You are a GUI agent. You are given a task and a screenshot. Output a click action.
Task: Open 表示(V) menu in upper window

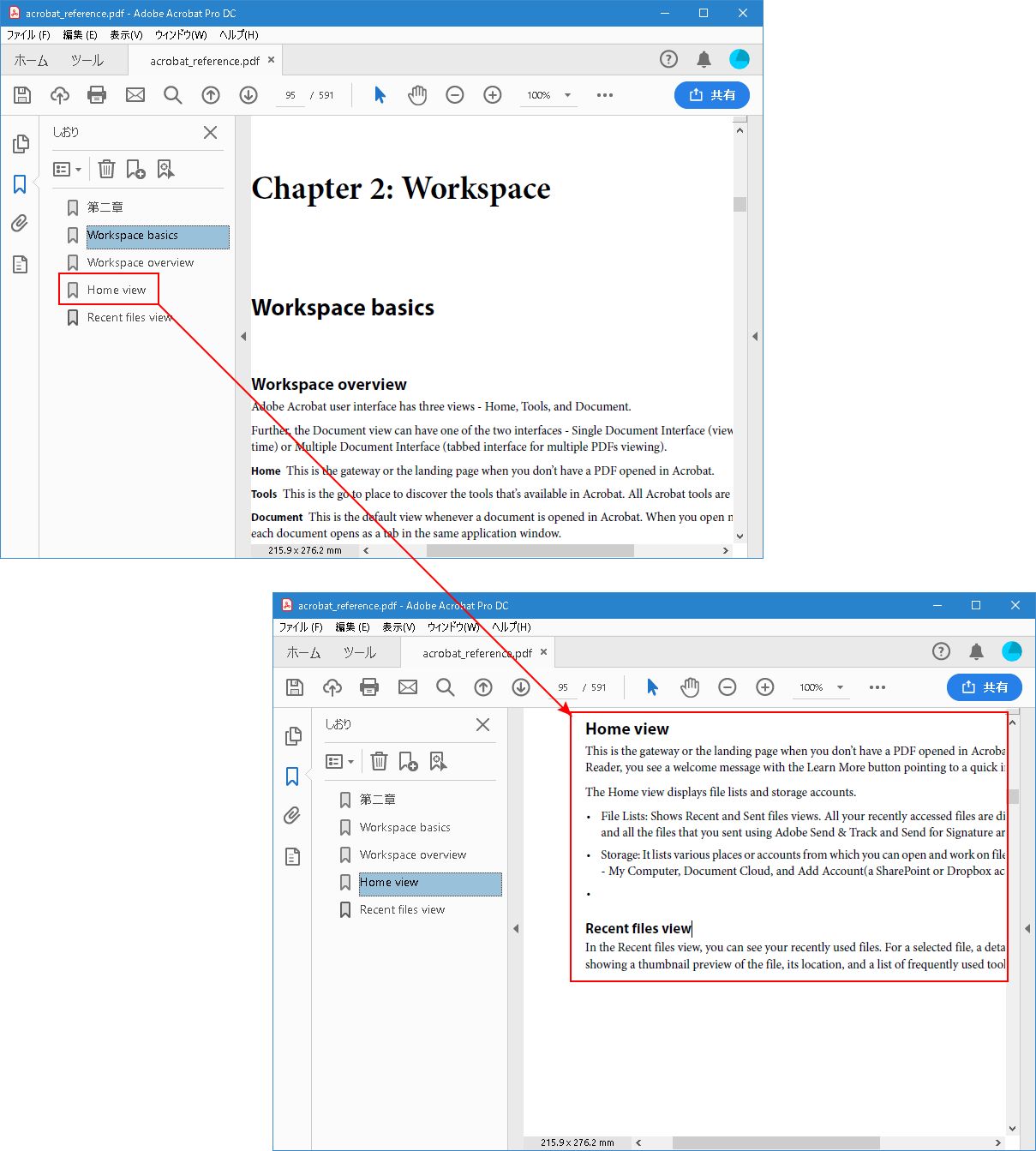pyautogui.click(x=126, y=35)
